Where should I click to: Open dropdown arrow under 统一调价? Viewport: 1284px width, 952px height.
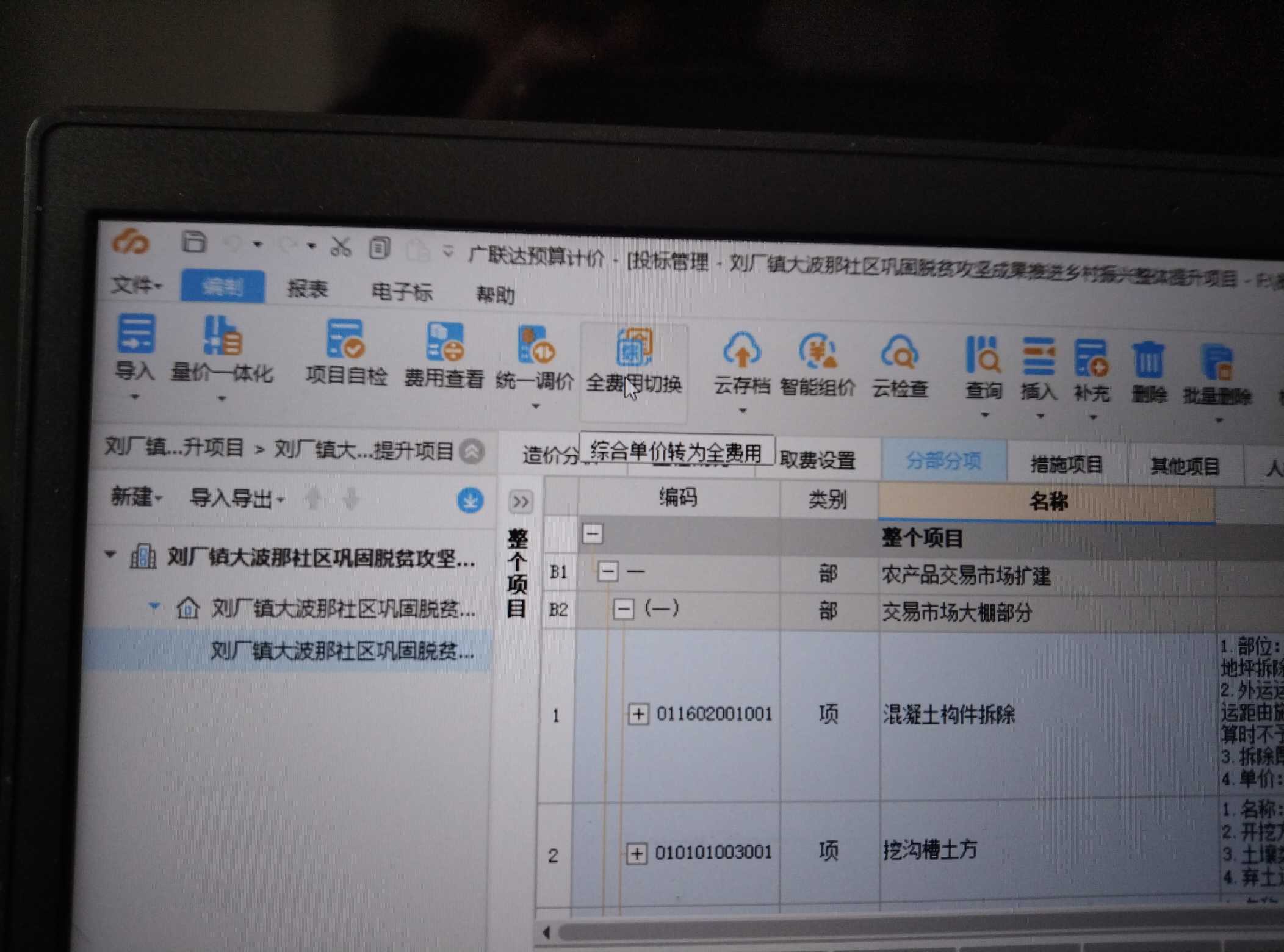[x=535, y=406]
